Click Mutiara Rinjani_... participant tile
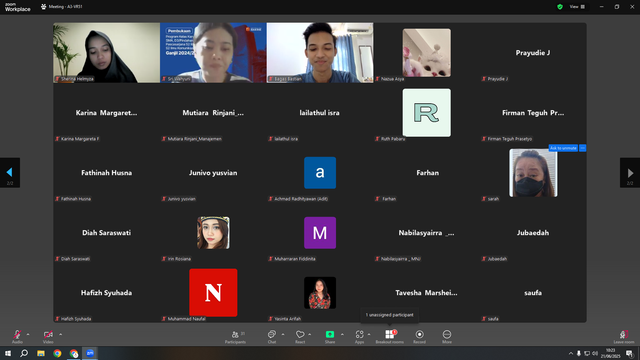This screenshot has height=360, width=640. [213, 113]
